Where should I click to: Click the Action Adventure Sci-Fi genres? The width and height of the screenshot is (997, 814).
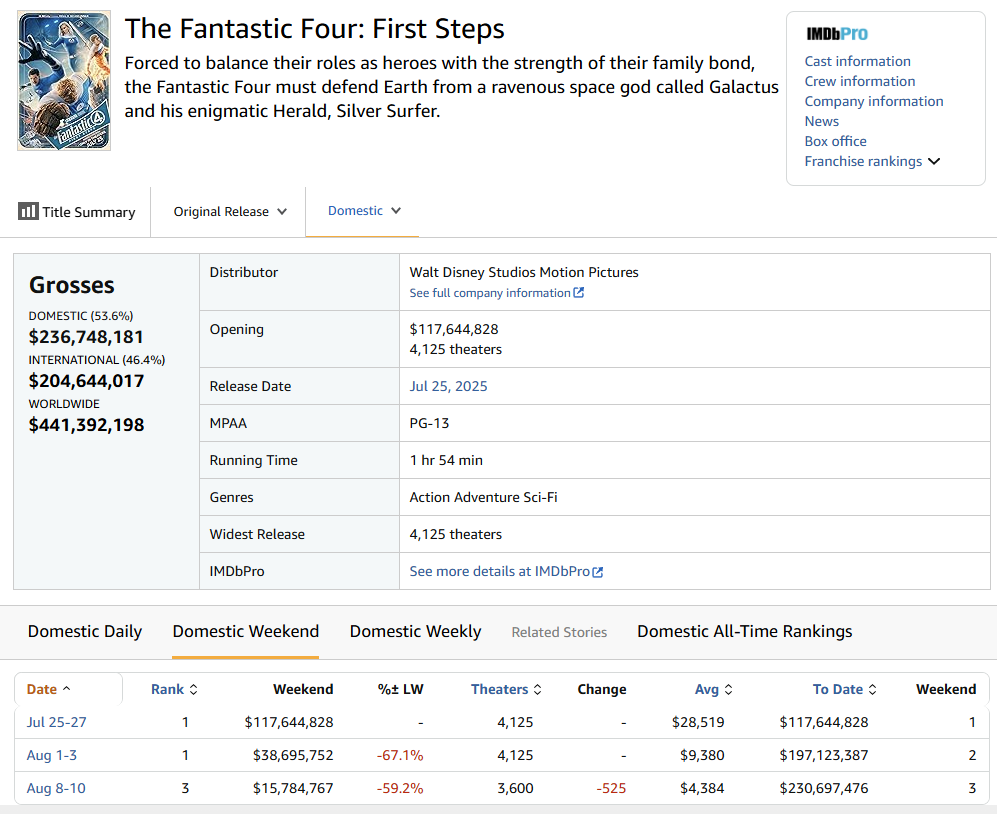tap(483, 497)
